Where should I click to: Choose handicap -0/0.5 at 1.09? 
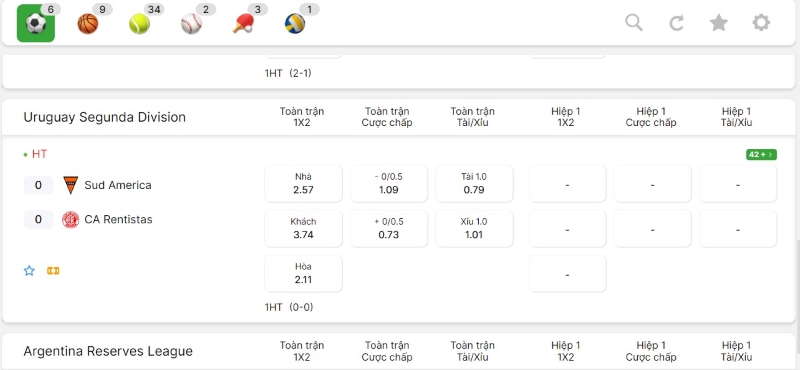[x=389, y=184]
